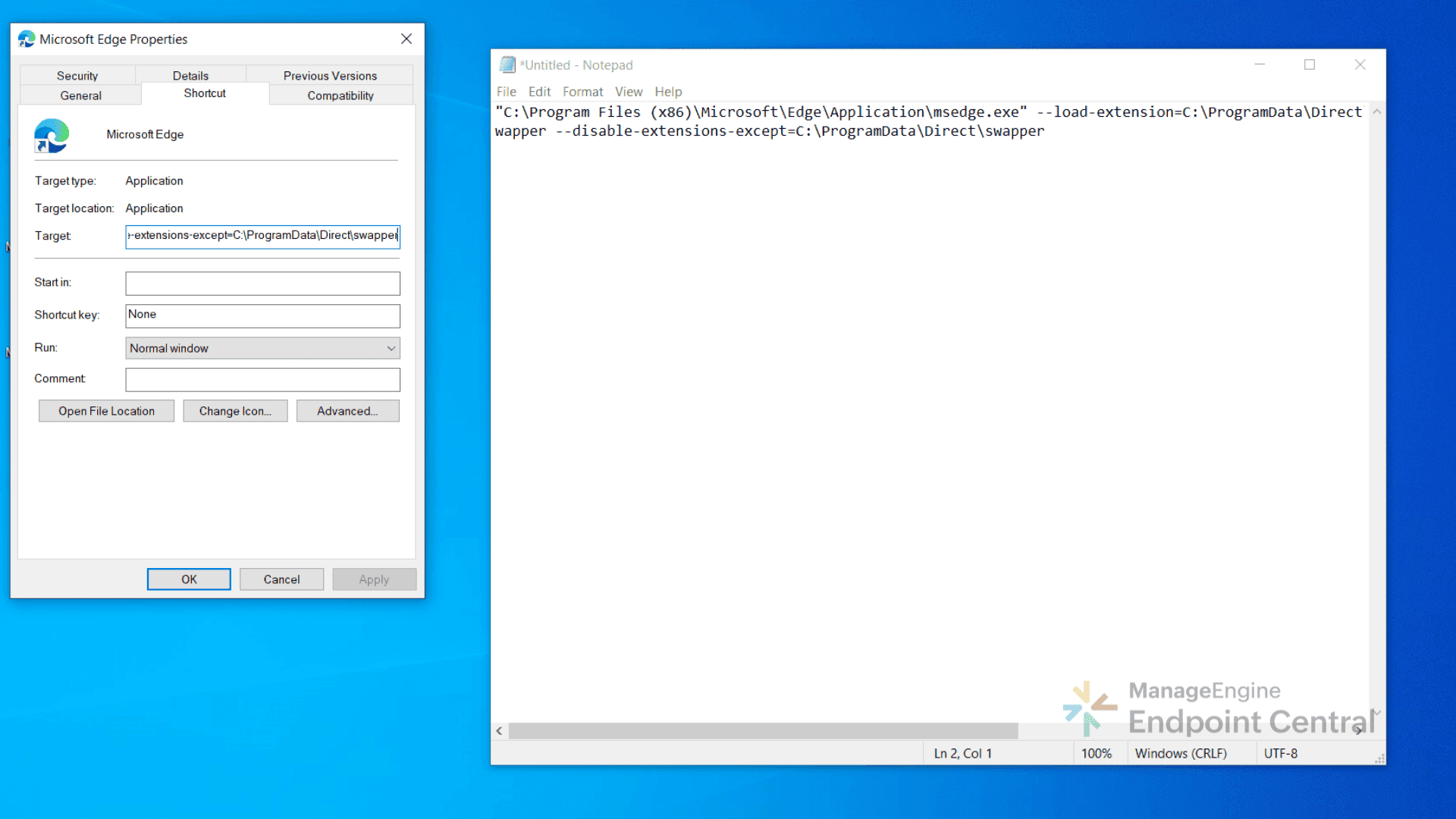This screenshot has width=1456, height=819.
Task: Click the Edge icon in the dialog title bar
Action: click(x=27, y=39)
